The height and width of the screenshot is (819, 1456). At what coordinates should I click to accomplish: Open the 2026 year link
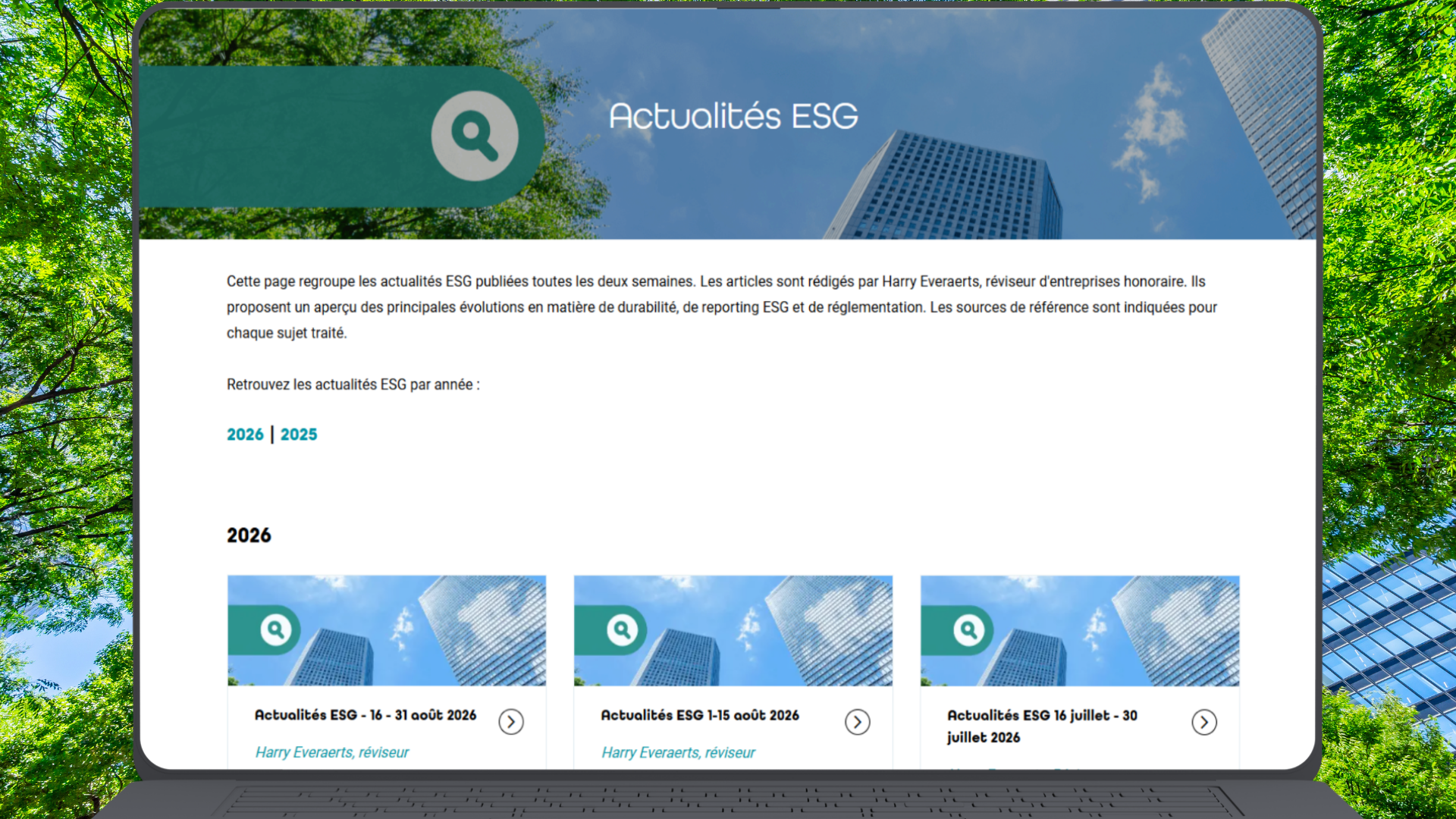click(245, 435)
